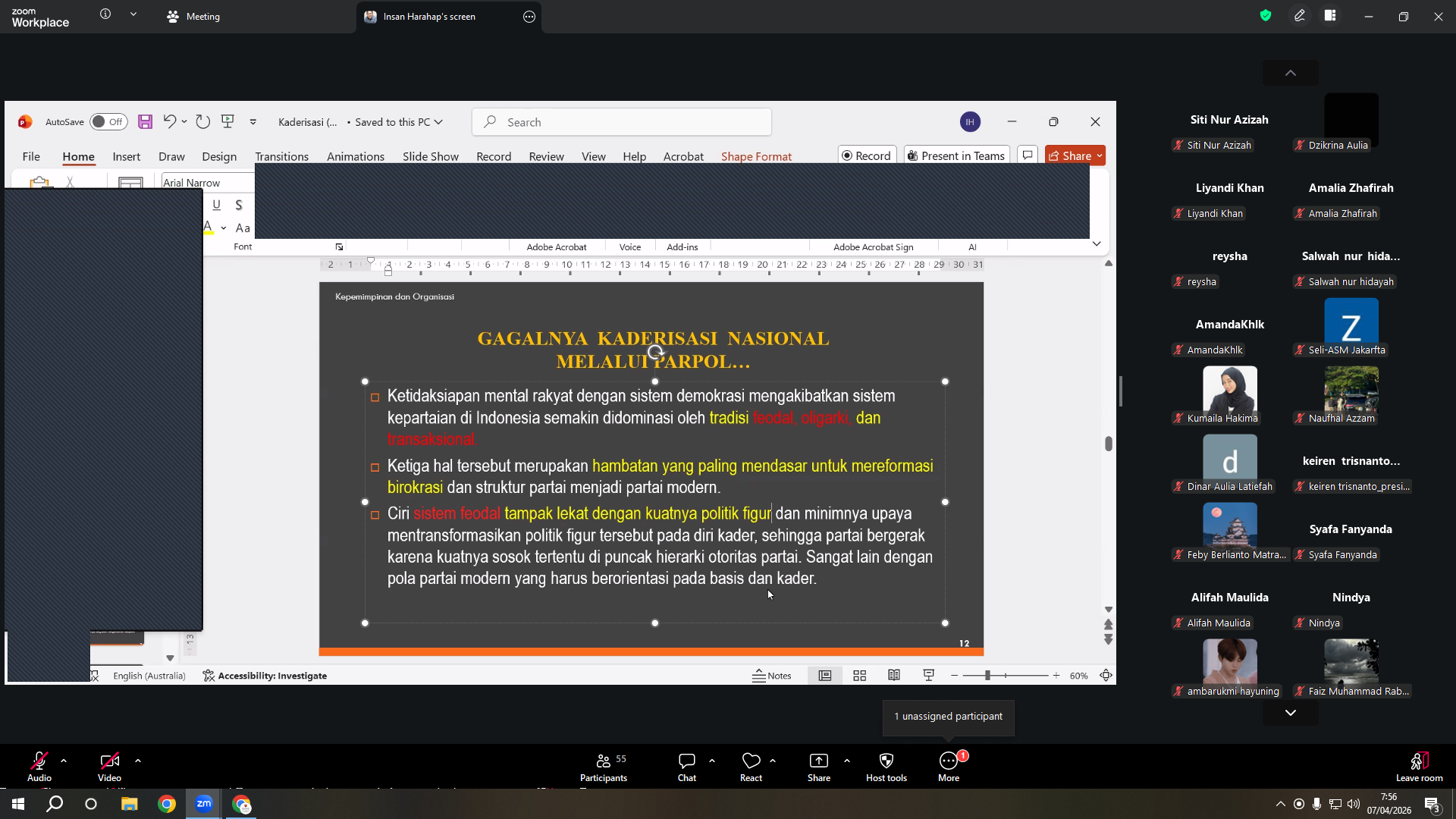Open Chrome from Windows taskbar
The image size is (1456, 819).
point(167,804)
